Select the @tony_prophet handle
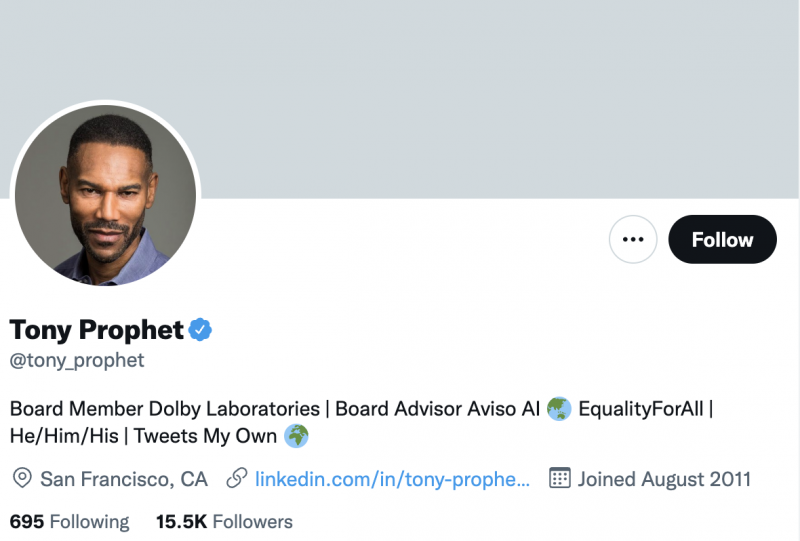The height and width of the screenshot is (541, 800). 77,360
